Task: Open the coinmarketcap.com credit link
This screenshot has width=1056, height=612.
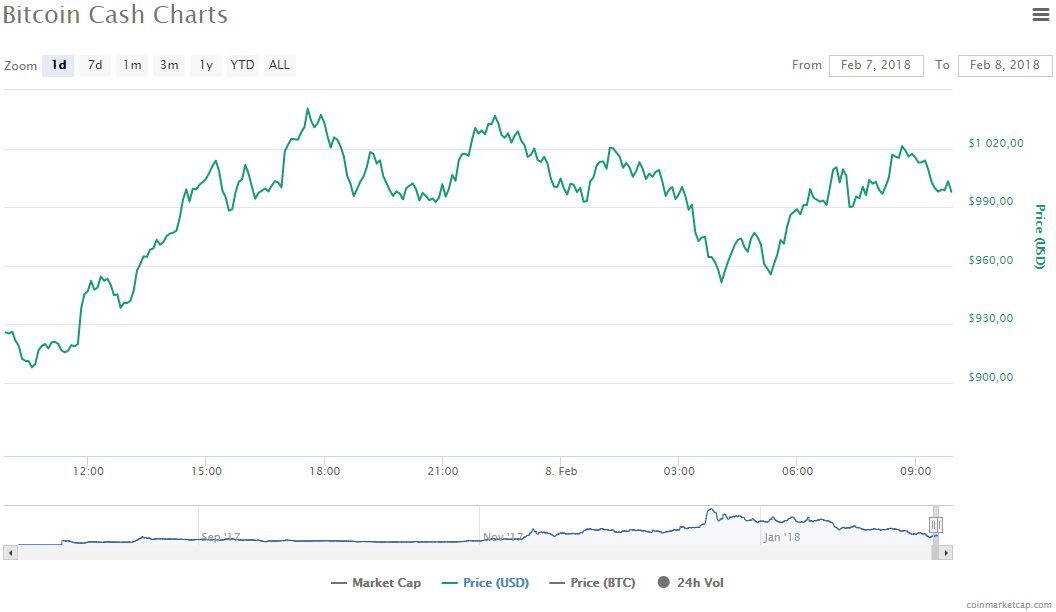Action: coord(1008,605)
